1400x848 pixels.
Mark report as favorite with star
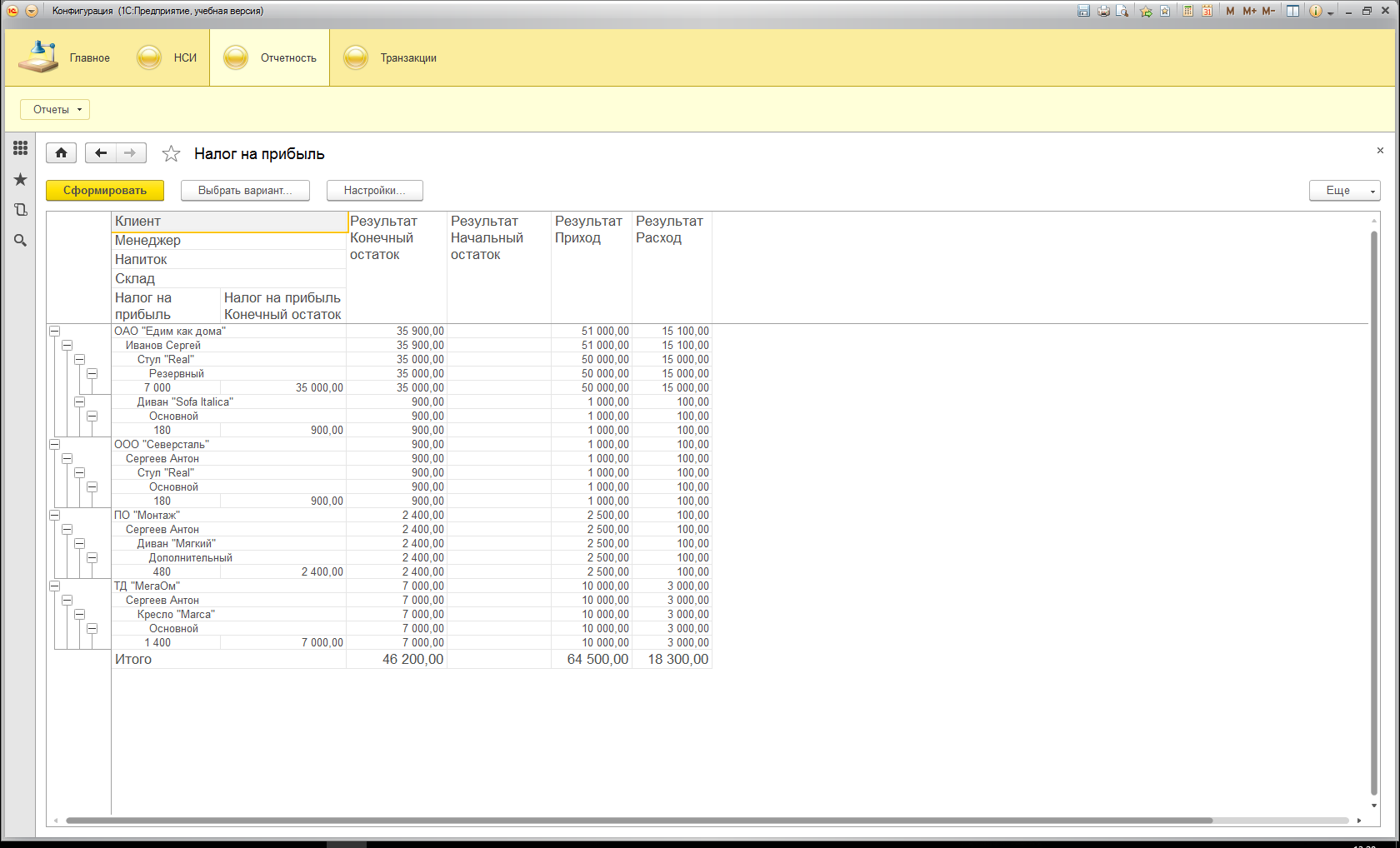[x=171, y=153]
